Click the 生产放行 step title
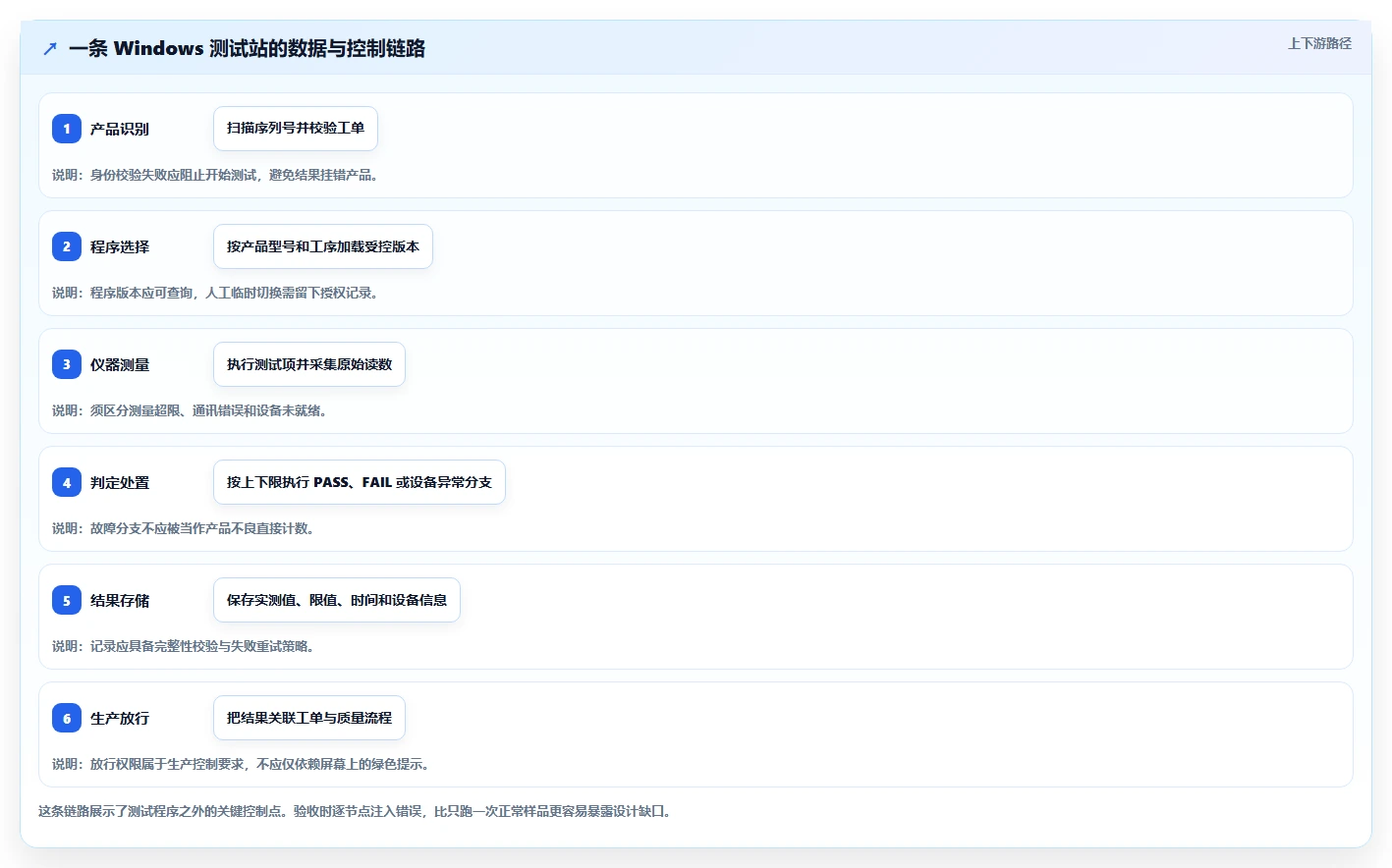This screenshot has height=868, width=1392. coord(120,718)
